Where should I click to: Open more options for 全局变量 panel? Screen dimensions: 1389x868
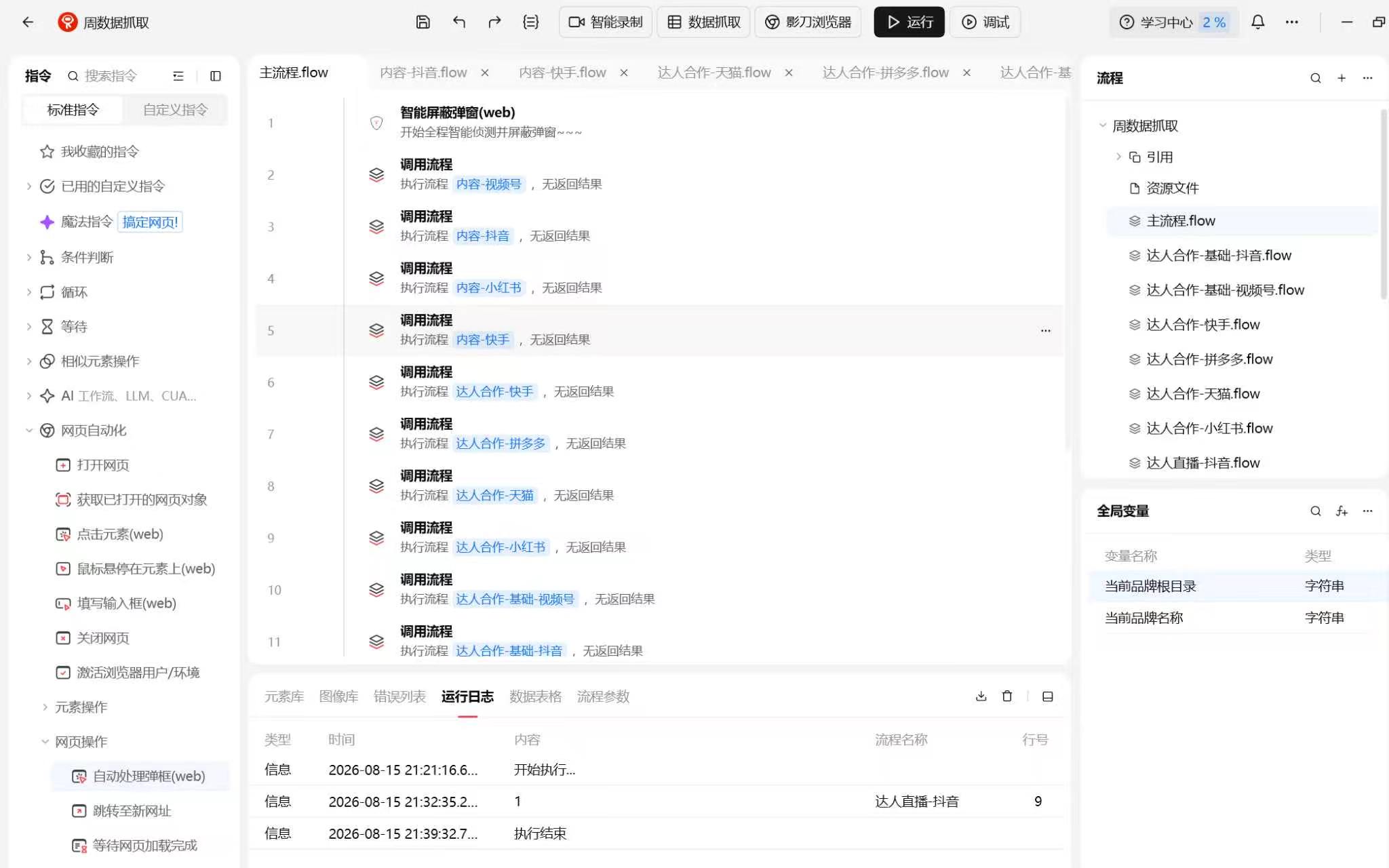click(1367, 511)
